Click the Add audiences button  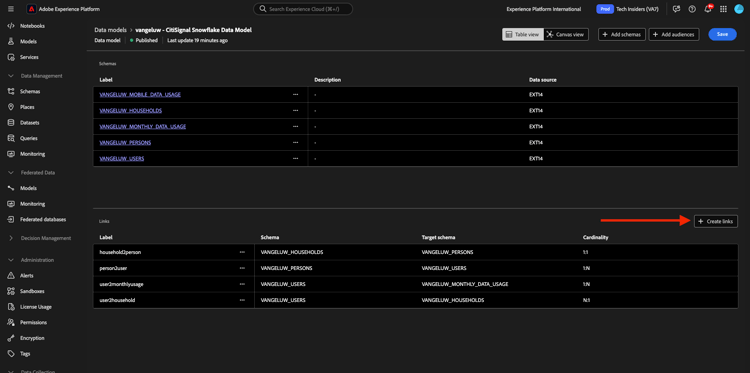pyautogui.click(x=674, y=34)
